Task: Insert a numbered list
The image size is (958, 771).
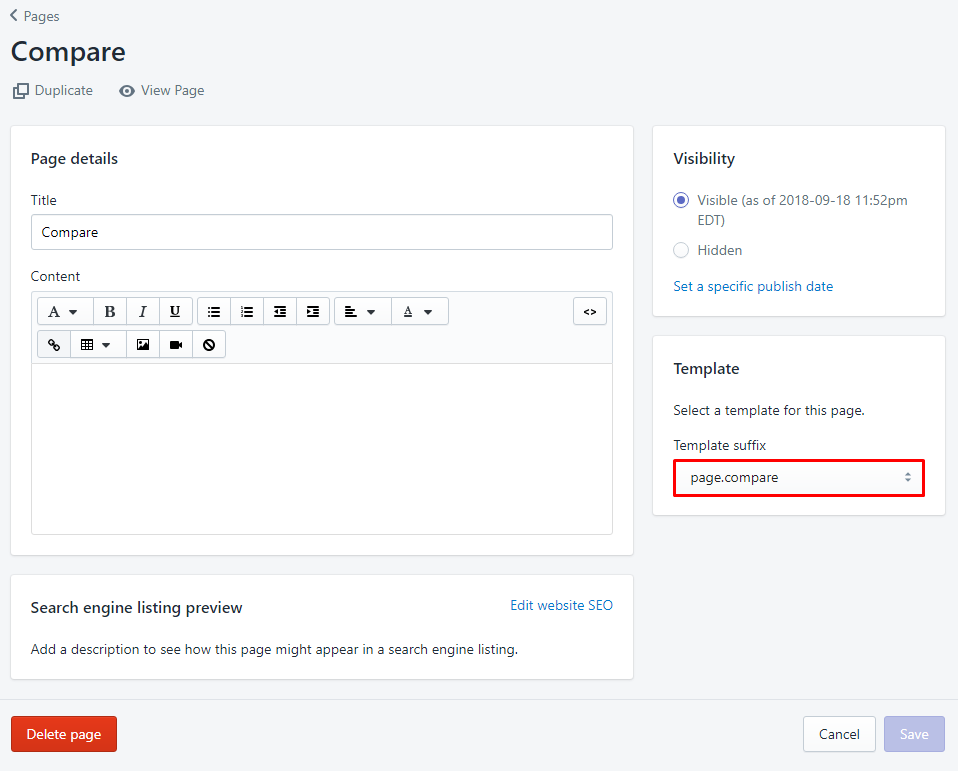Action: pyautogui.click(x=247, y=312)
